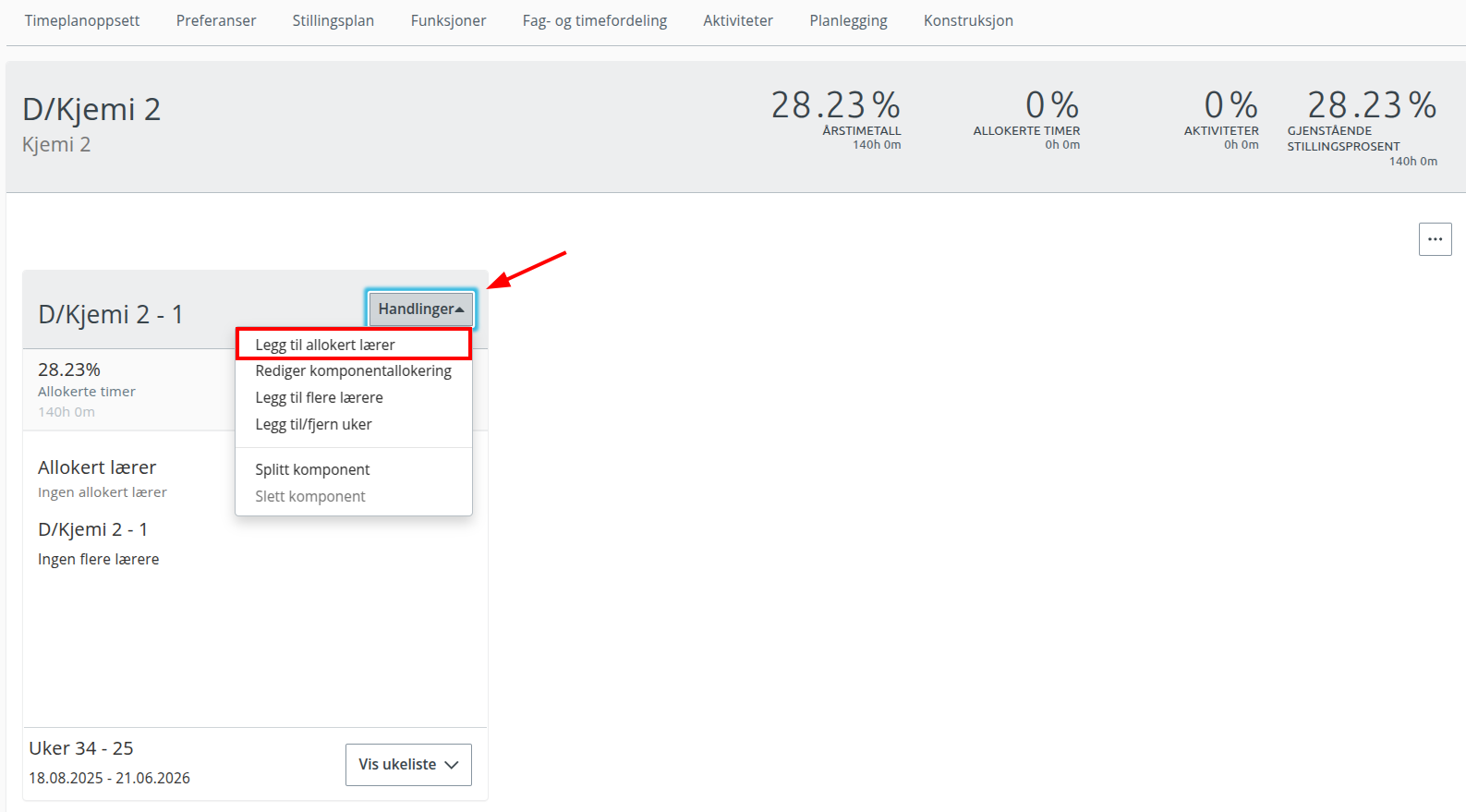This screenshot has width=1466, height=812.
Task: Click the ÅRSTIMETALL label
Action: [862, 131]
